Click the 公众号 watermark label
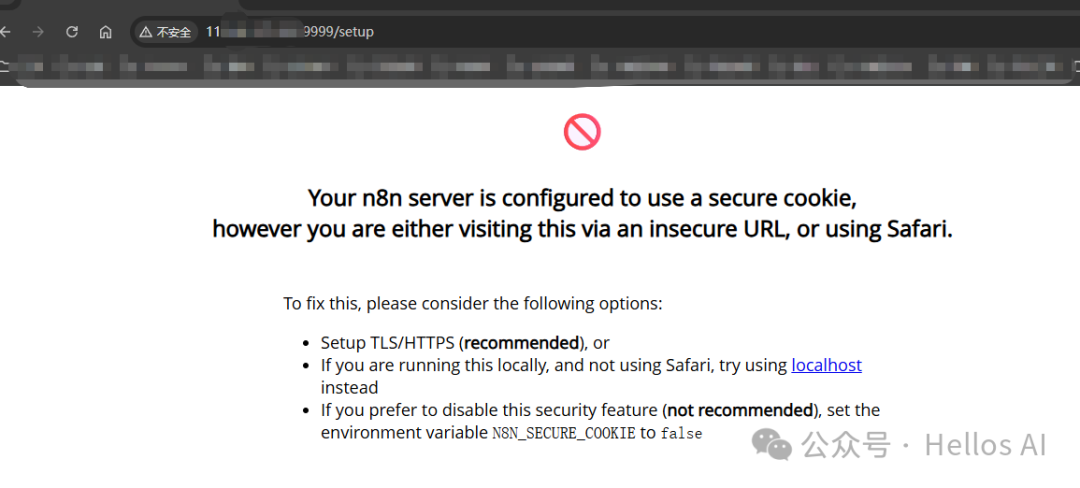The image size is (1080, 488). point(846,444)
